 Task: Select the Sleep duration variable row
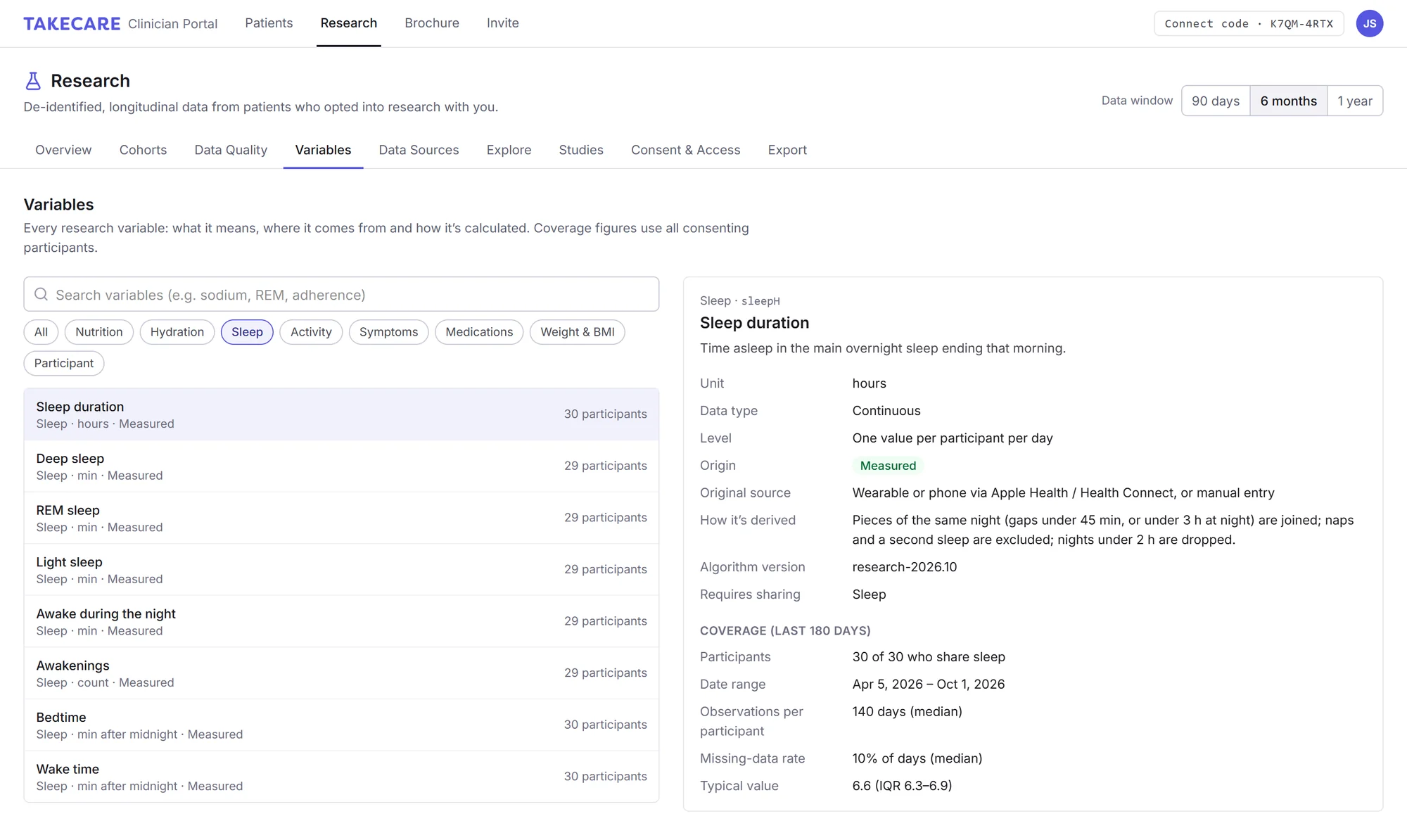(x=341, y=414)
